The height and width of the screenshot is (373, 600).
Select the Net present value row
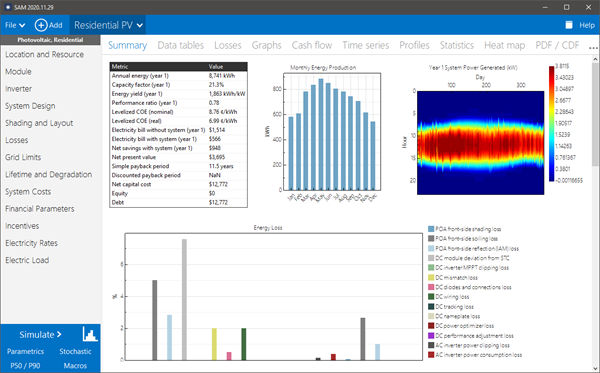pyautogui.click(x=178, y=157)
